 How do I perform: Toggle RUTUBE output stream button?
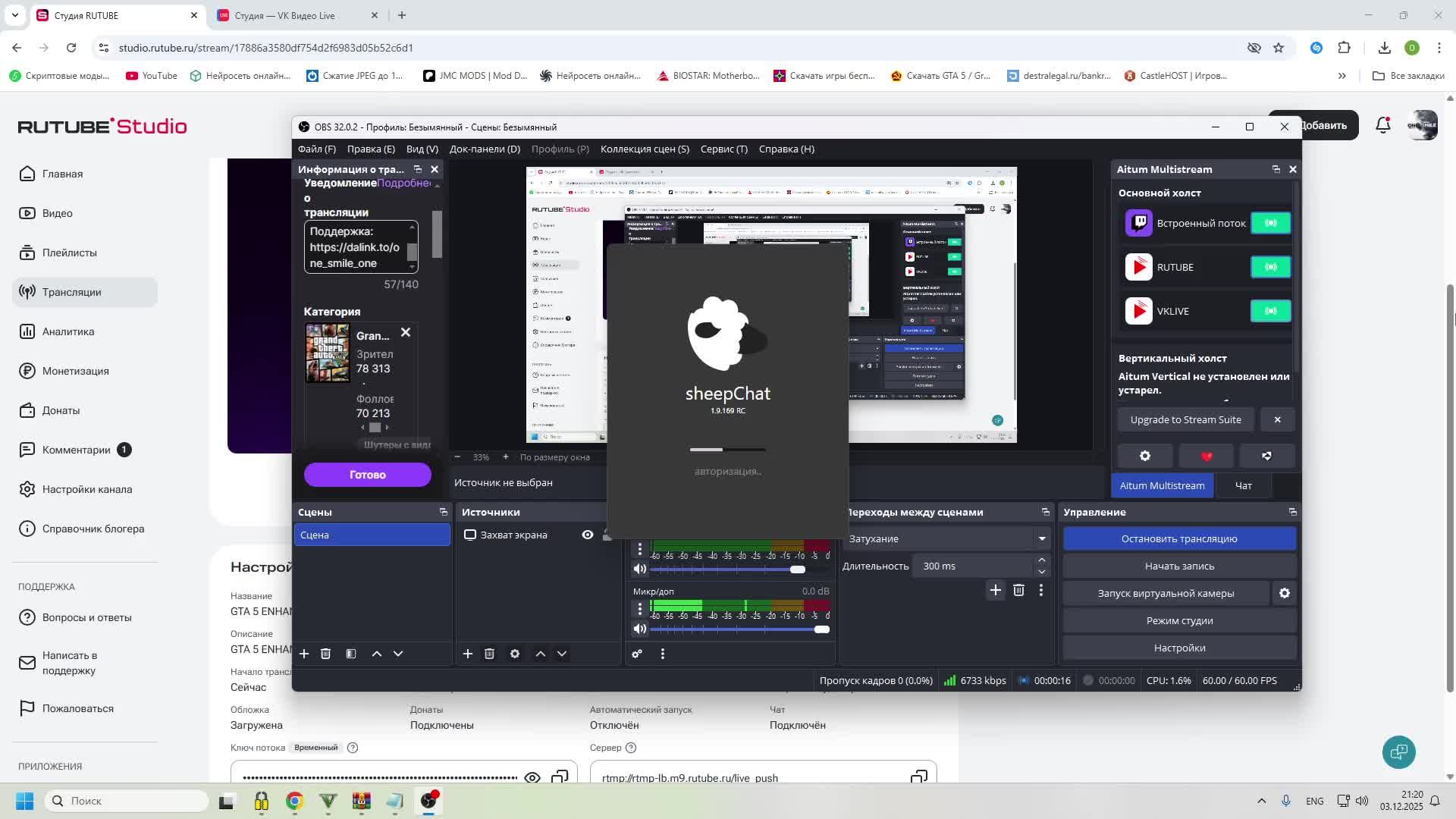click(1270, 267)
